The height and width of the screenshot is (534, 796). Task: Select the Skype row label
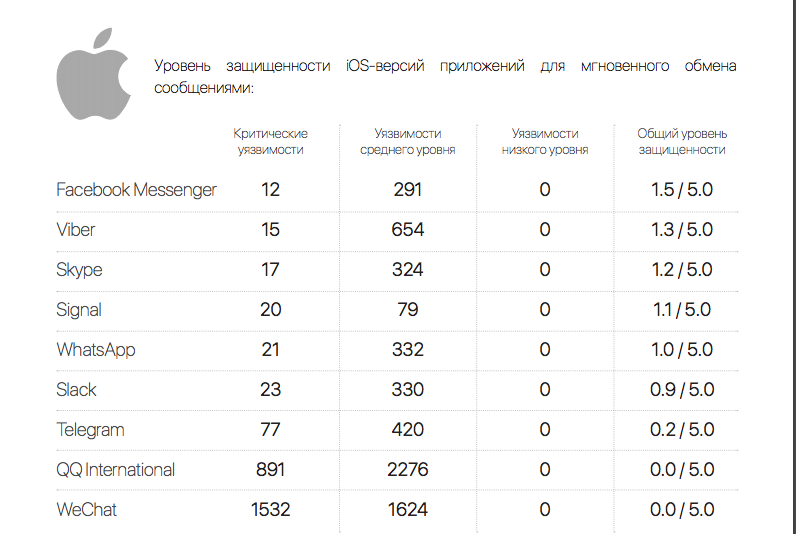coord(79,270)
